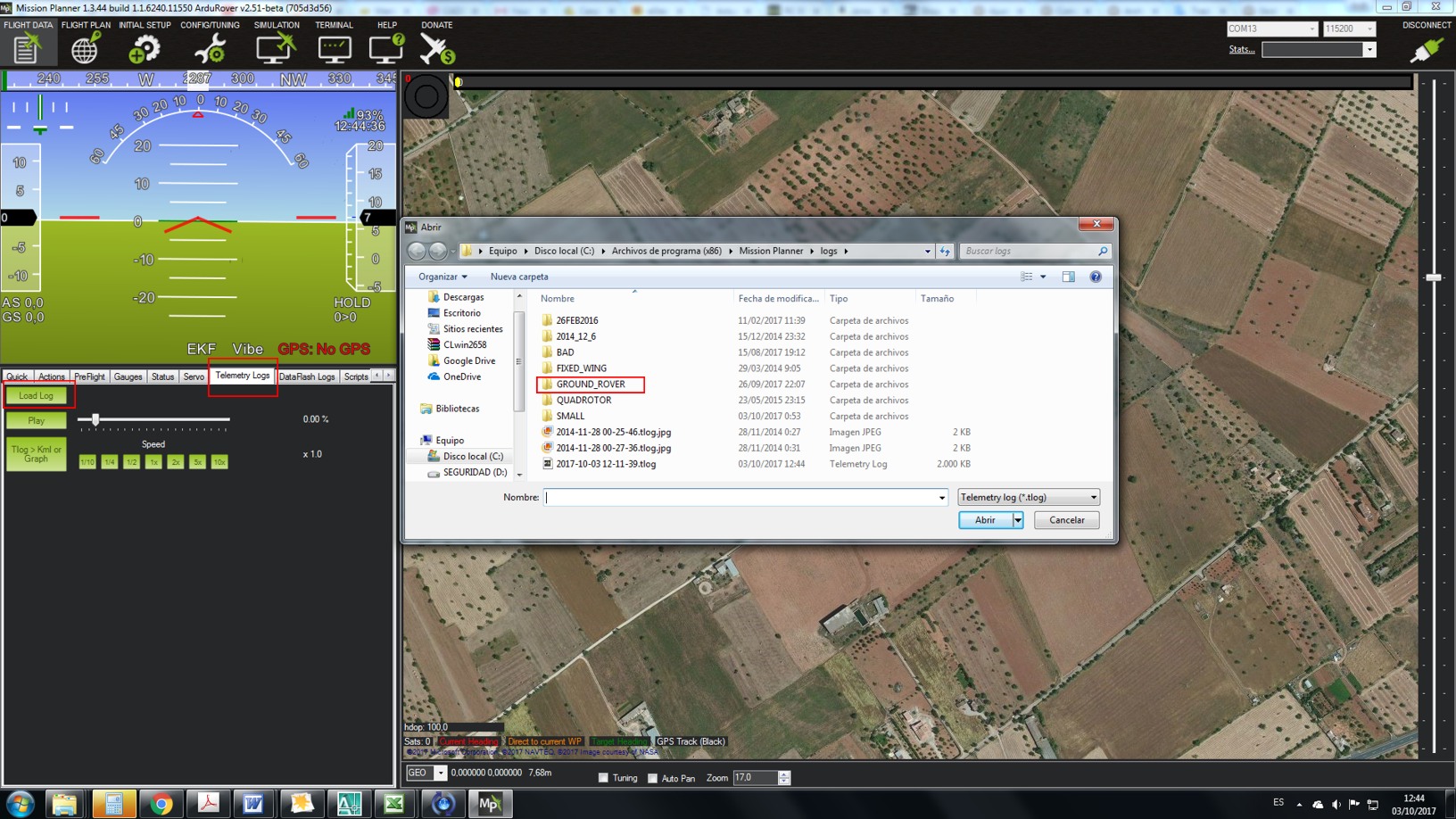This screenshot has width=1456, height=819.
Task: Launch Google Chrome from the taskbar
Action: [x=161, y=804]
